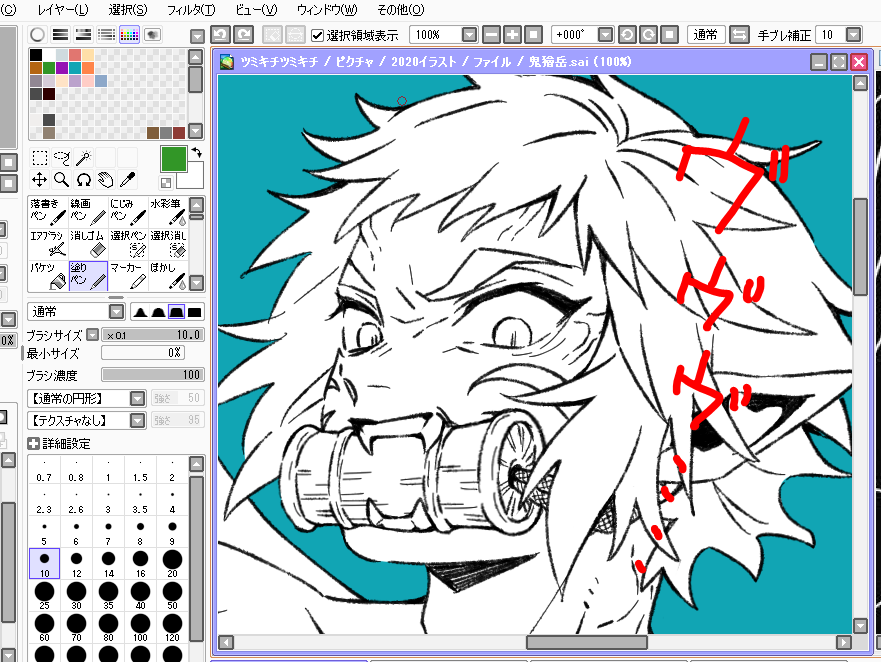
Task: Select the magic wand tool
Action: pos(83,157)
